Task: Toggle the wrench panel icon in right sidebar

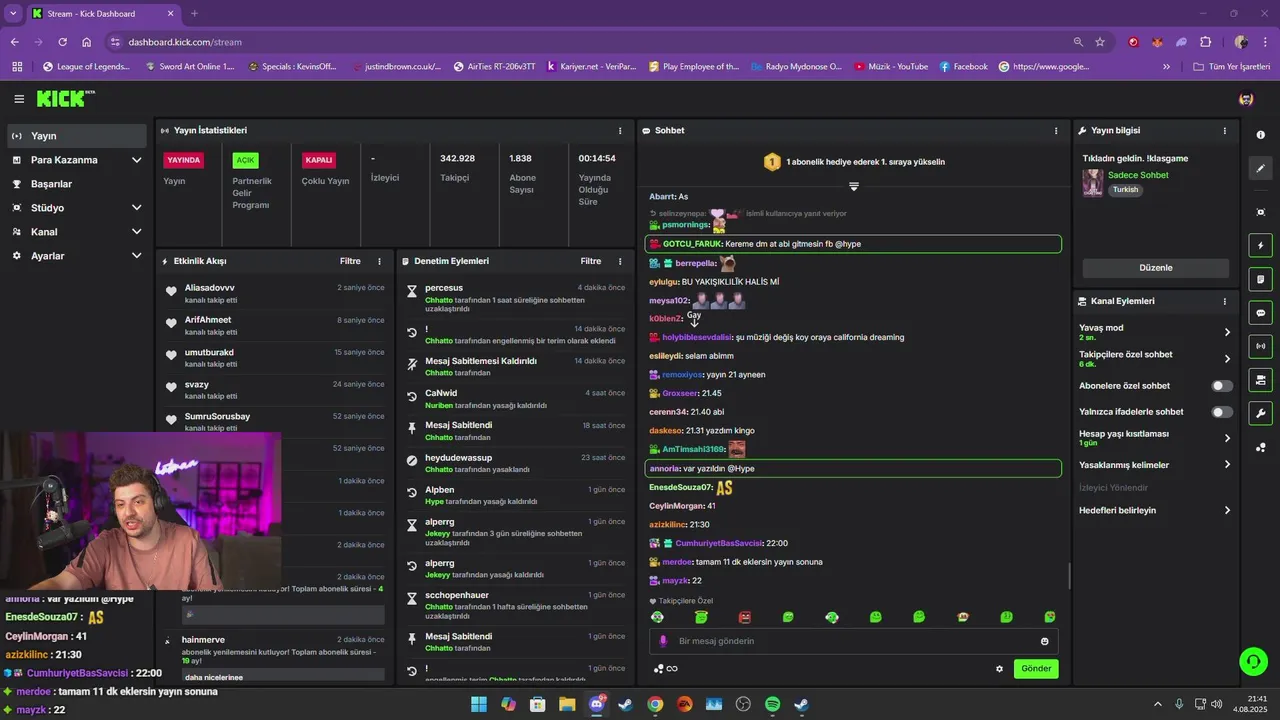Action: [1260, 413]
